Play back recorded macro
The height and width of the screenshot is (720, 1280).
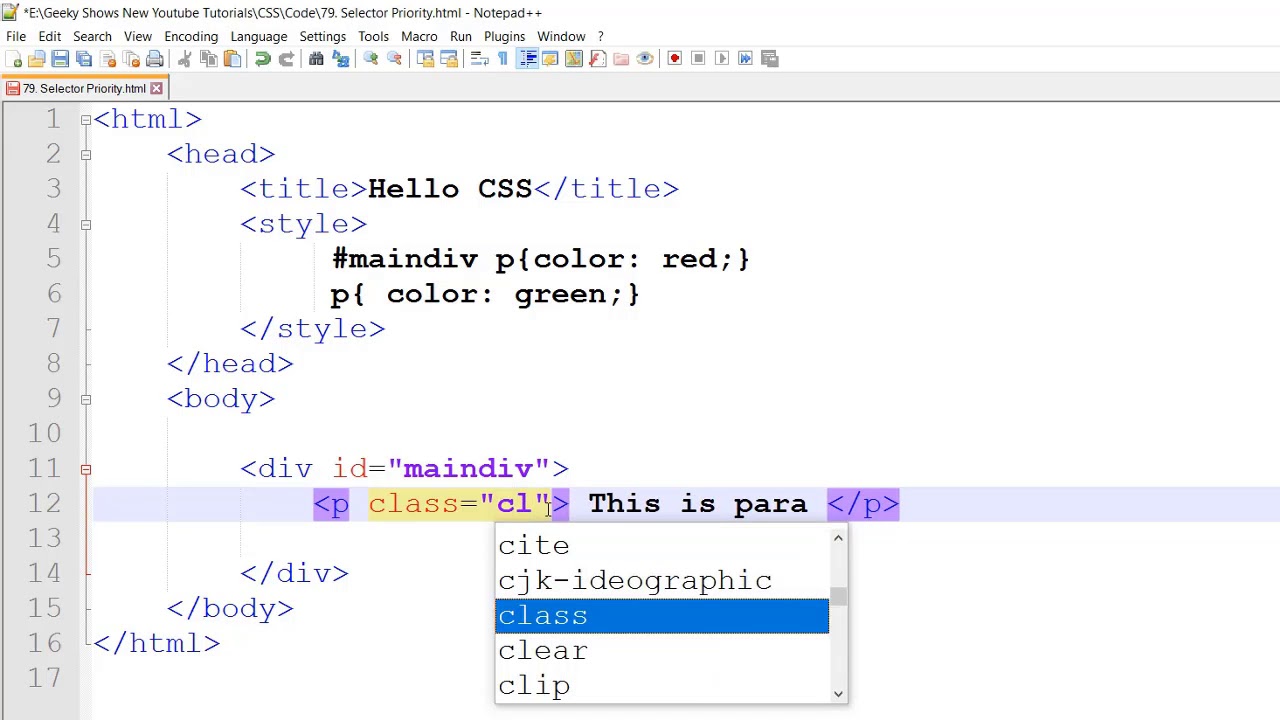722,59
